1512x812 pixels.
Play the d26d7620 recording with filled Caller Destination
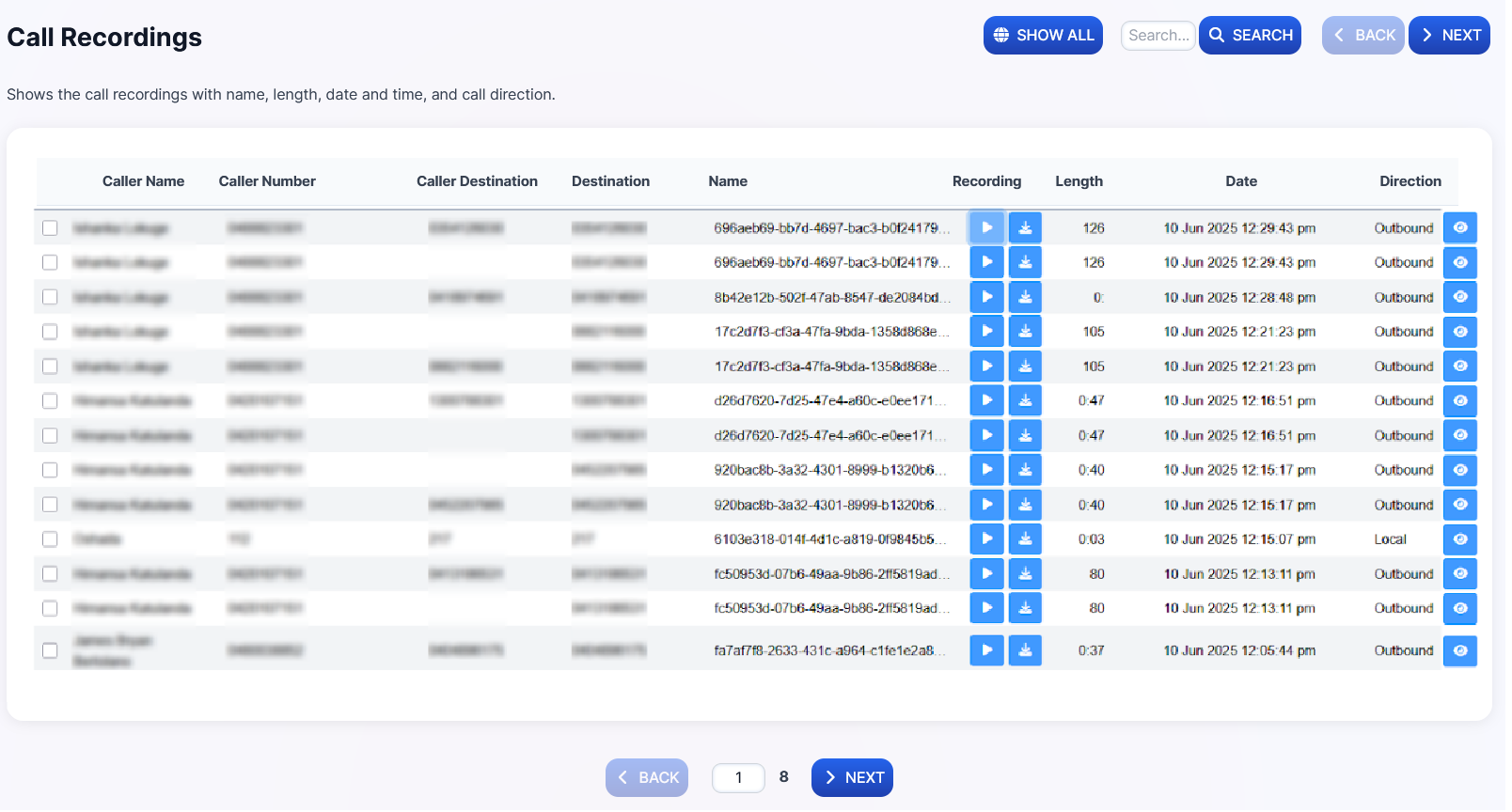pyautogui.click(x=986, y=400)
